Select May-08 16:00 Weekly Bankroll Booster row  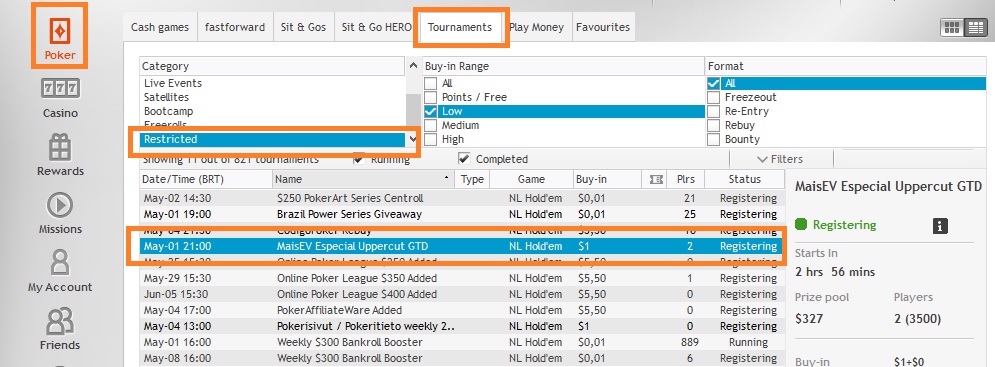(462, 358)
